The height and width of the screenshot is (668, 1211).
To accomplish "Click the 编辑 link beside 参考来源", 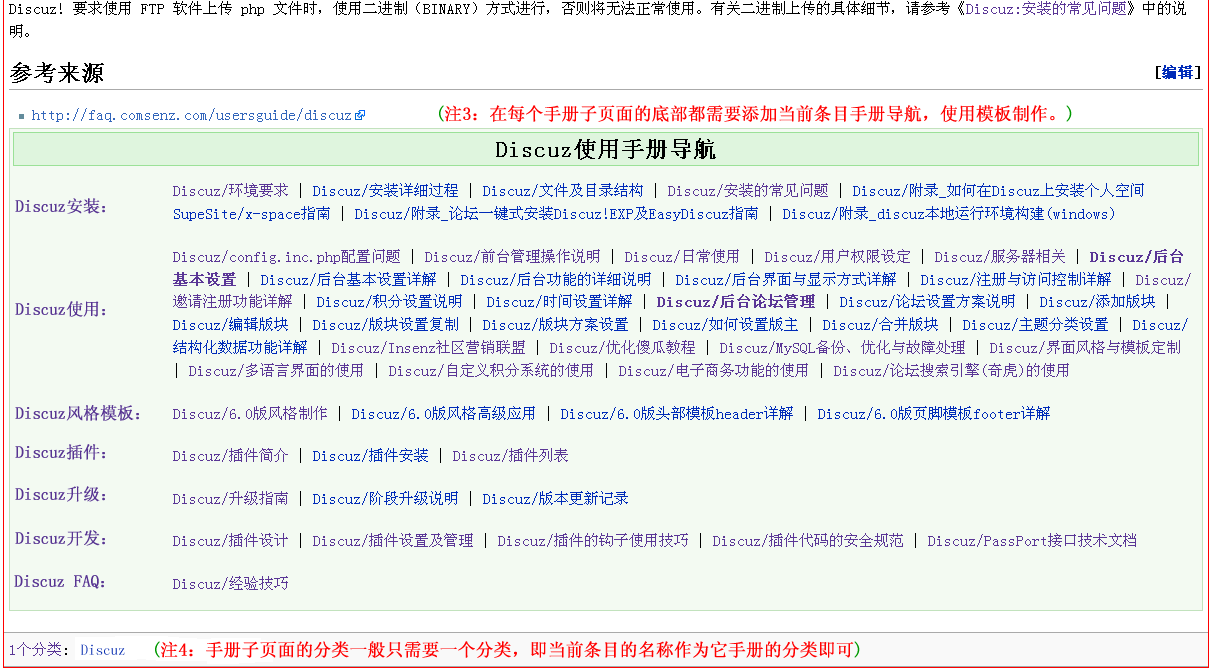I will coord(1178,72).
